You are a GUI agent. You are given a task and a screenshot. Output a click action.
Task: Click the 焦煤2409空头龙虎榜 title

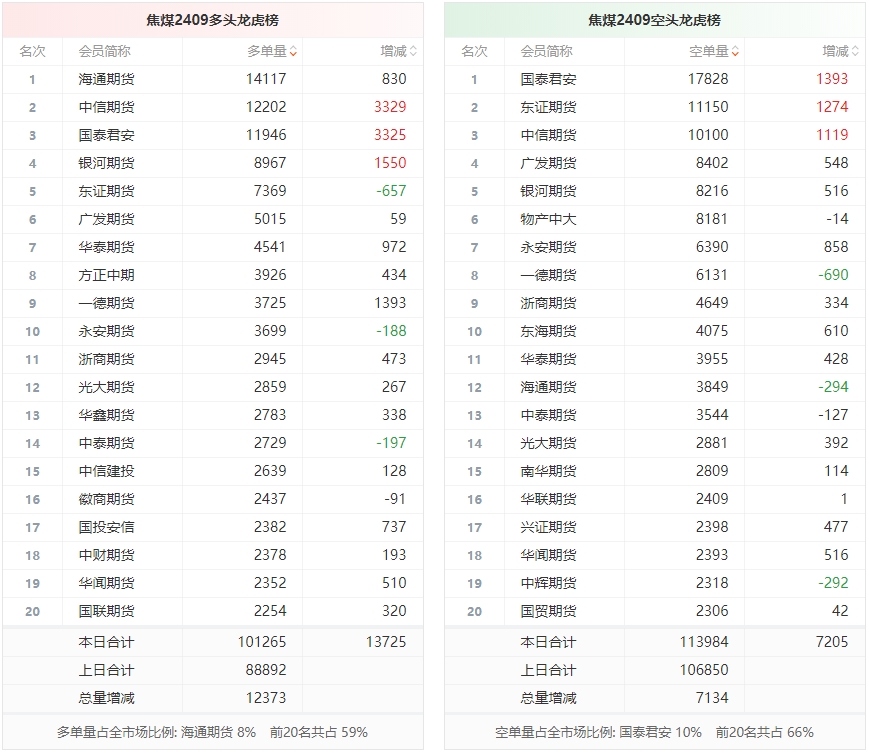tap(654, 21)
